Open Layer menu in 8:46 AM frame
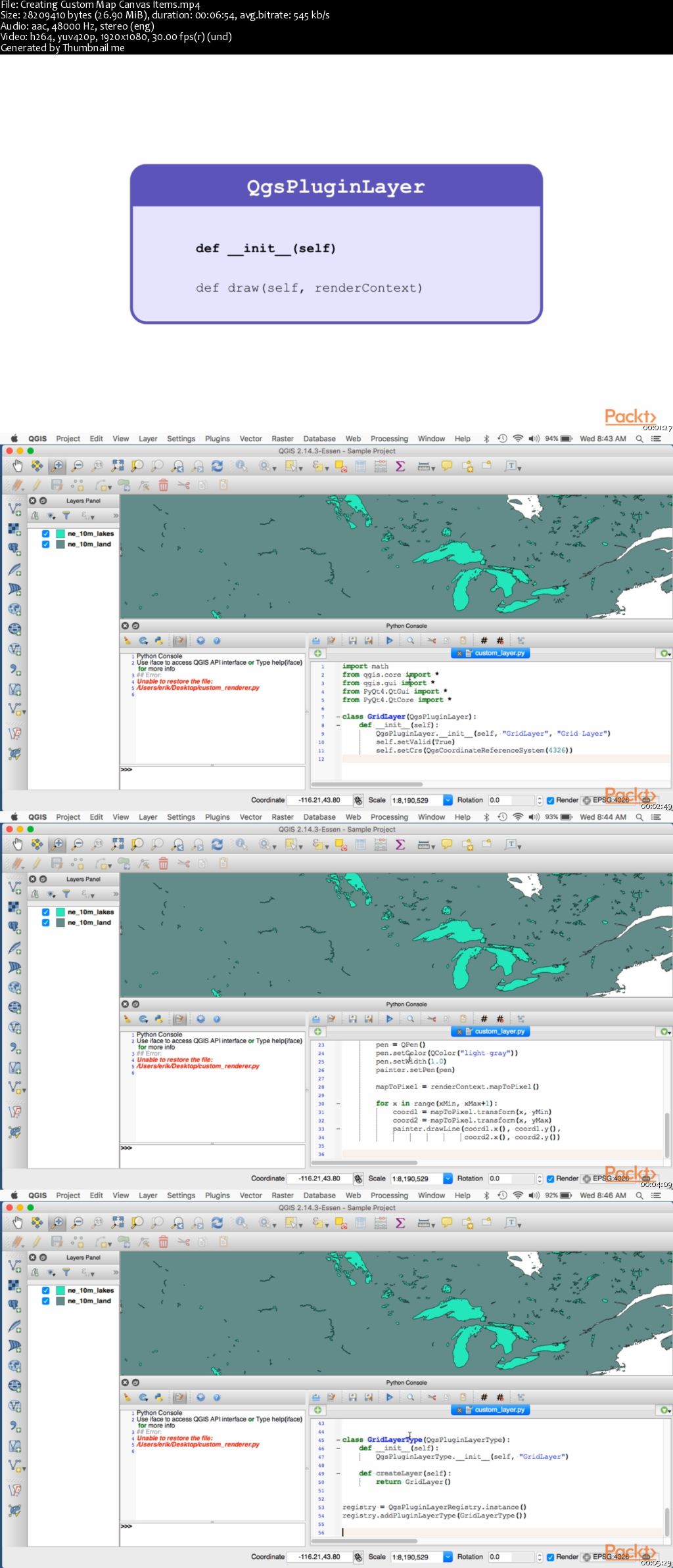Viewport: 673px width, 1568px height. click(x=148, y=1196)
